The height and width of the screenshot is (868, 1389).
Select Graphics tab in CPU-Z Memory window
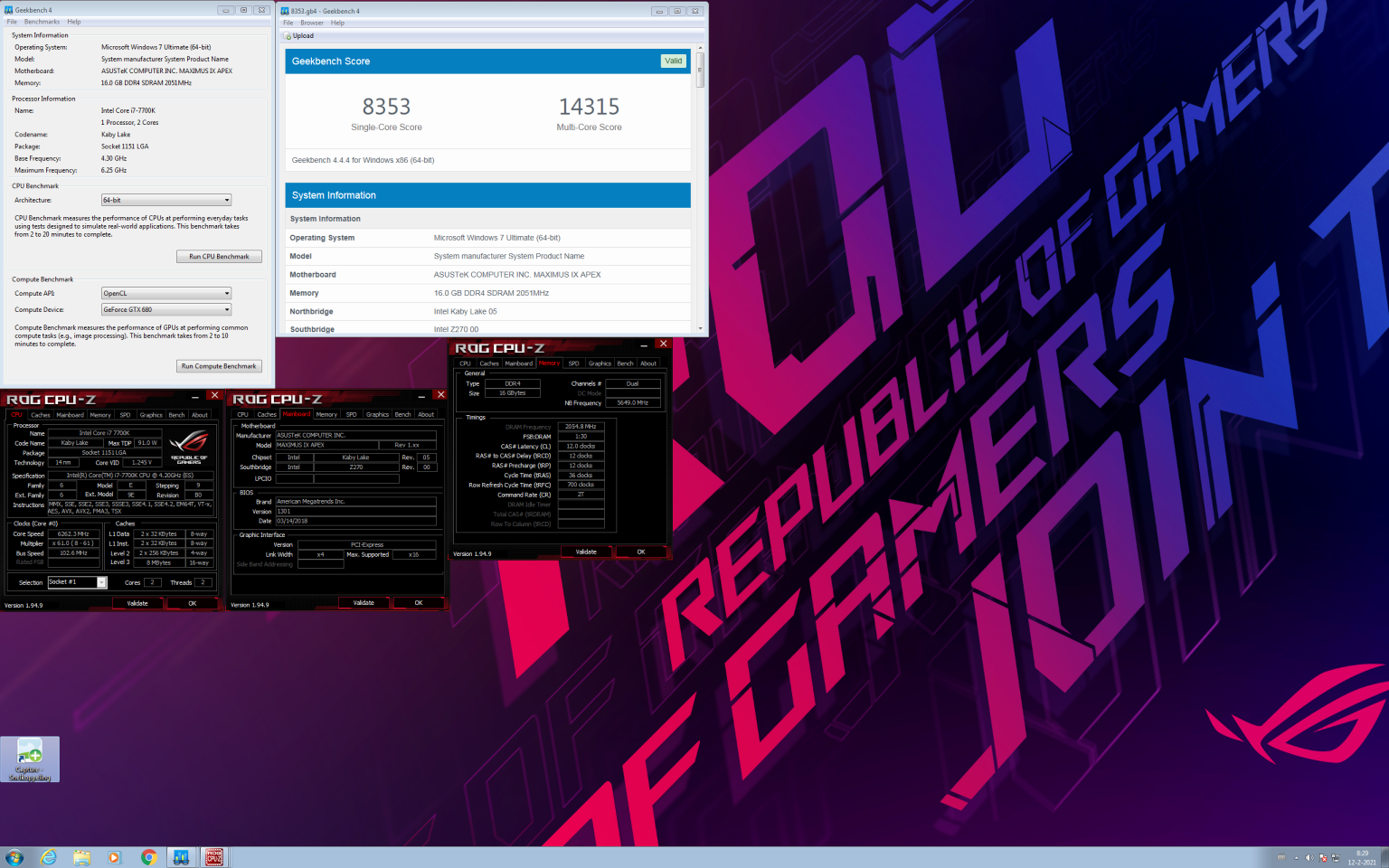coord(600,363)
